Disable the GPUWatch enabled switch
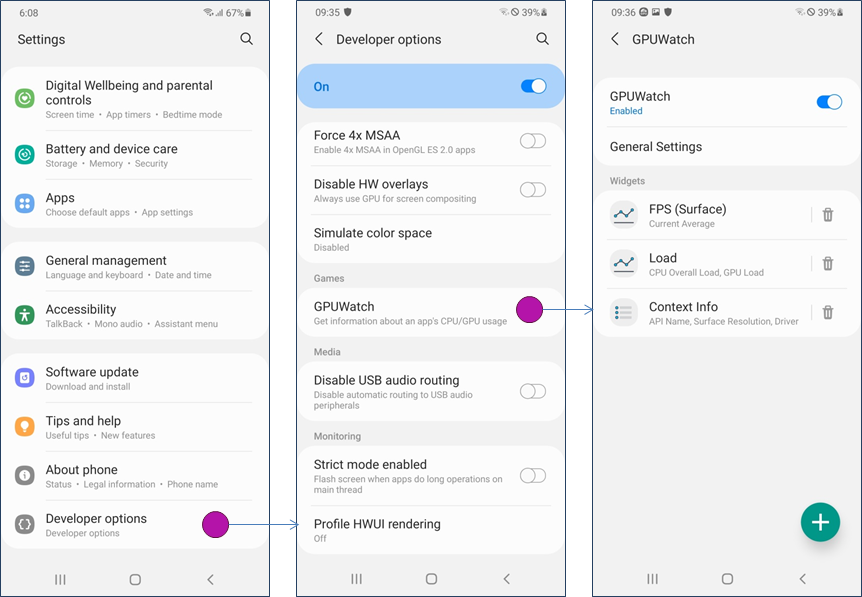Viewport: 862px width, 597px height. click(x=829, y=102)
